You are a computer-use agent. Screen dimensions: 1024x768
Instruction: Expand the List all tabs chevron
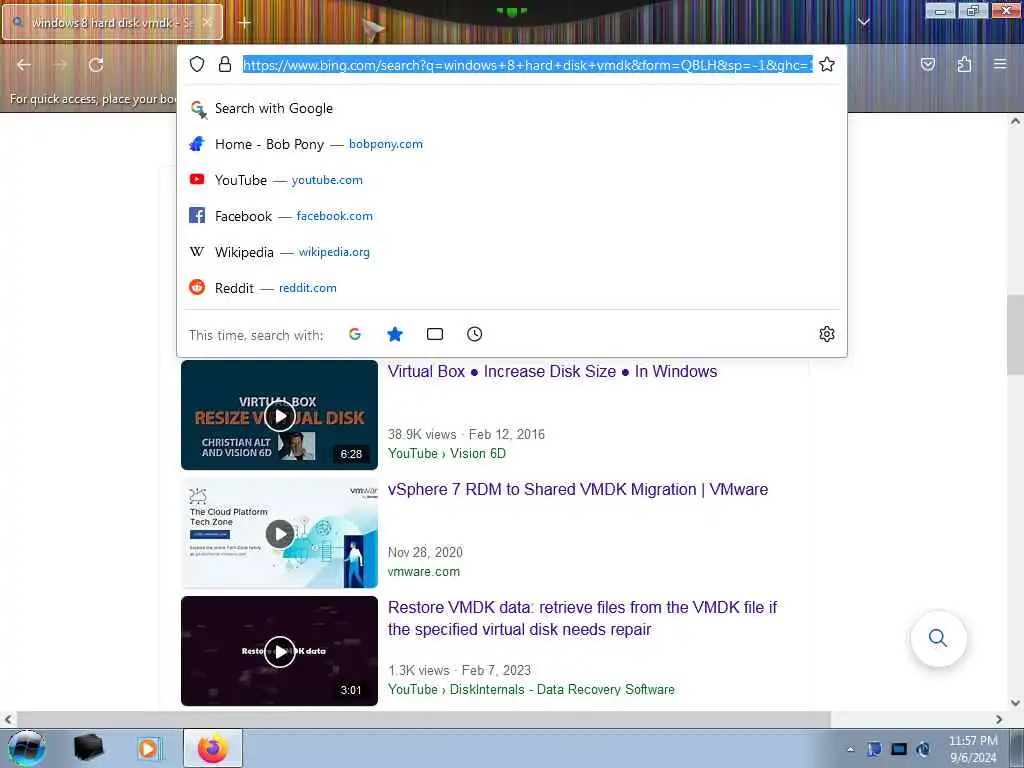pos(863,22)
